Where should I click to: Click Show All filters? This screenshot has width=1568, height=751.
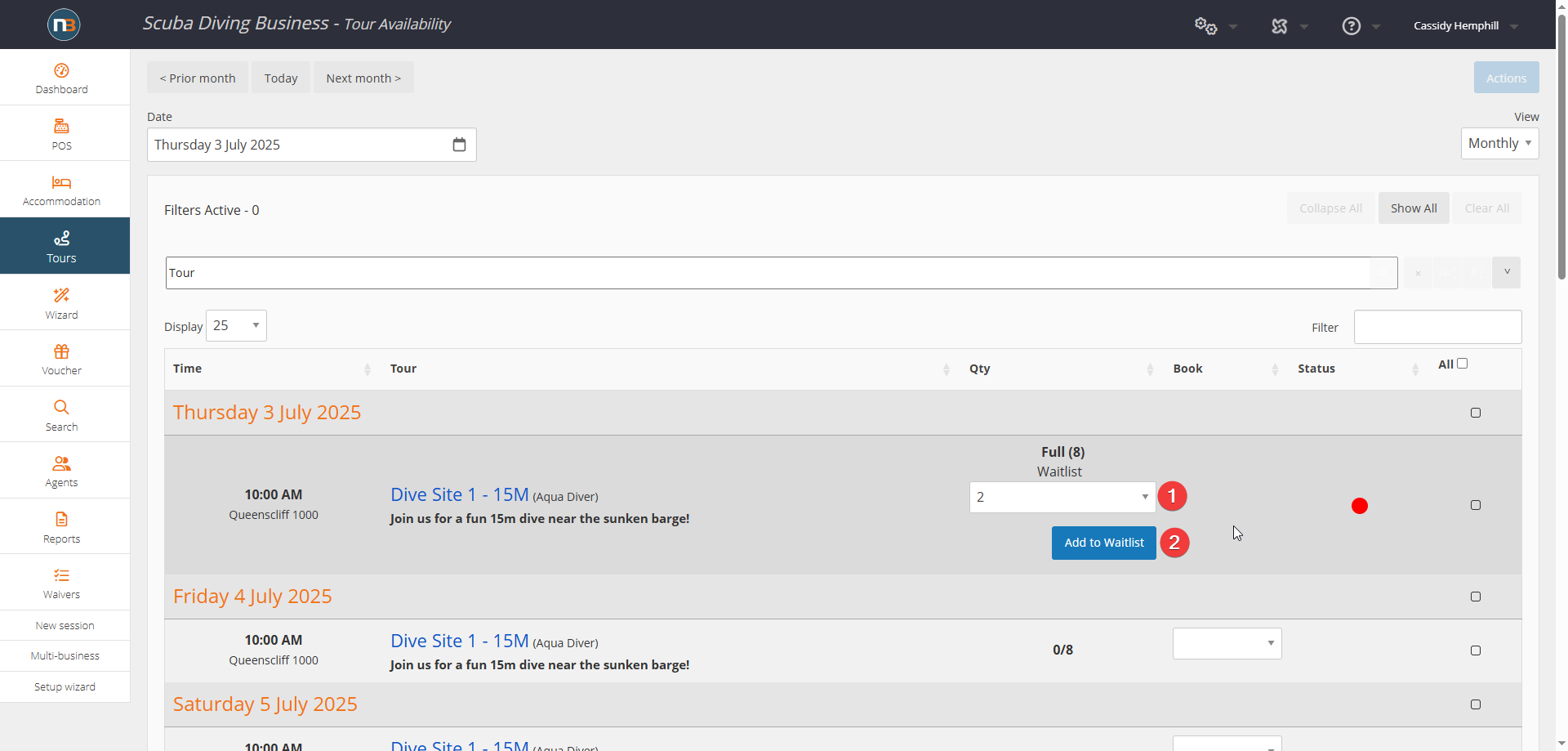point(1414,208)
